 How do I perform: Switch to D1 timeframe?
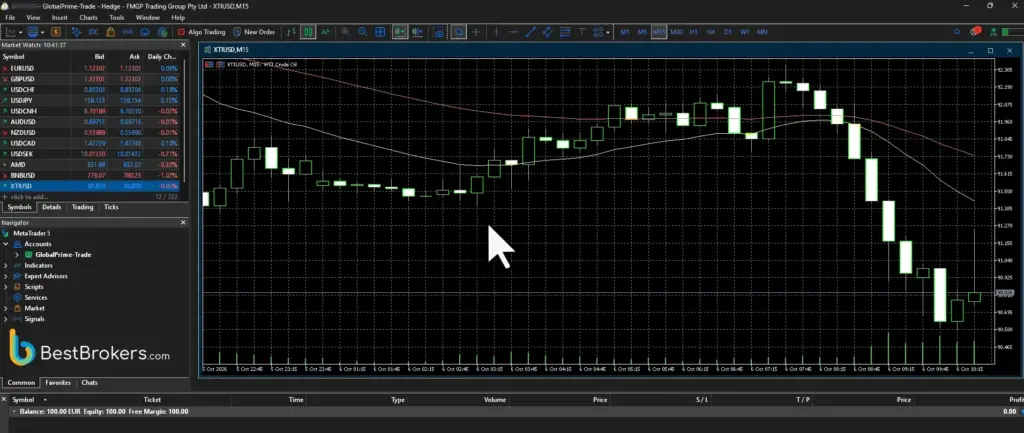pos(728,32)
